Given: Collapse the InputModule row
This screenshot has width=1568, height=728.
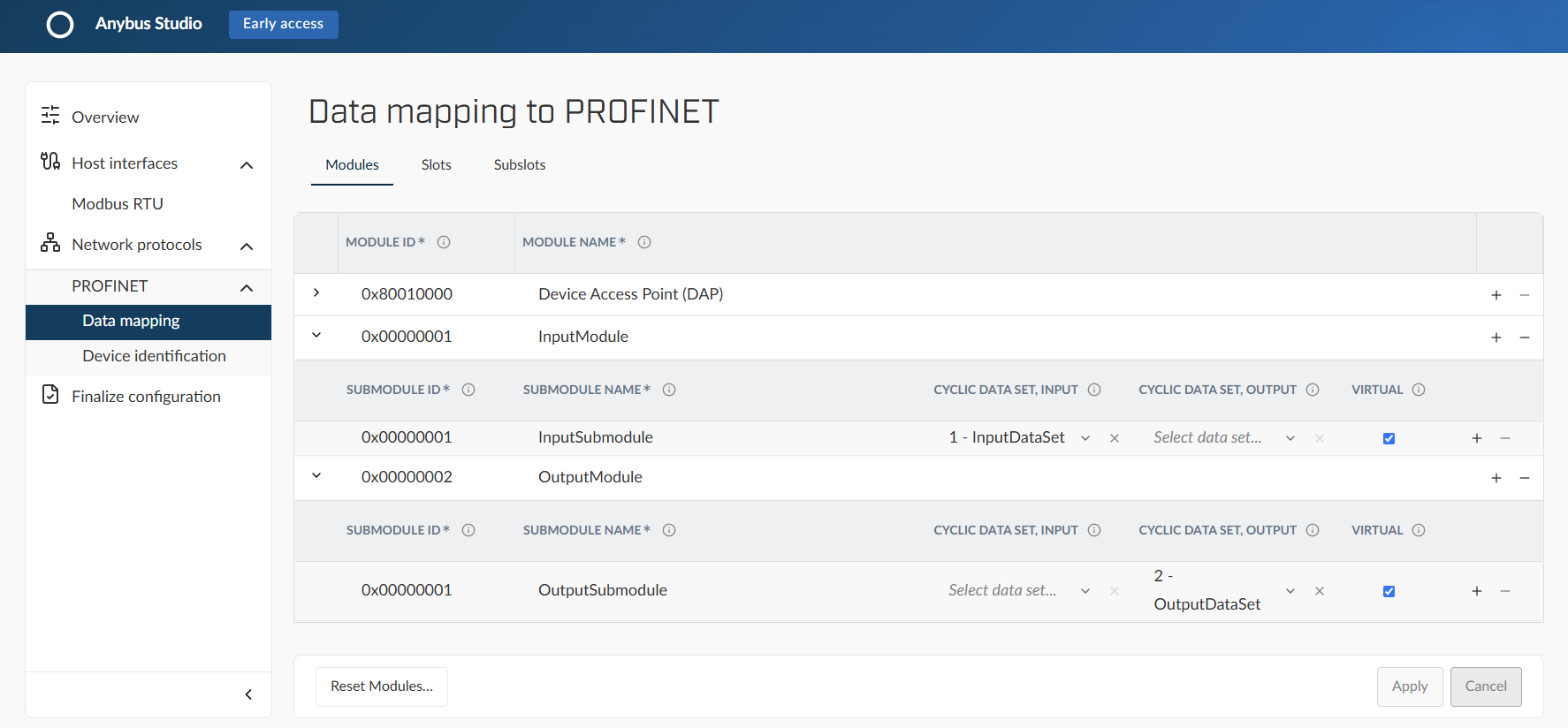Looking at the screenshot, I should pyautogui.click(x=316, y=335).
